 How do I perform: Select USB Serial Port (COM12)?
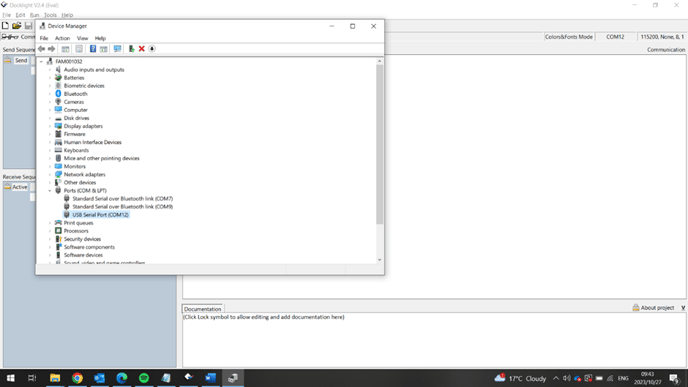100,215
